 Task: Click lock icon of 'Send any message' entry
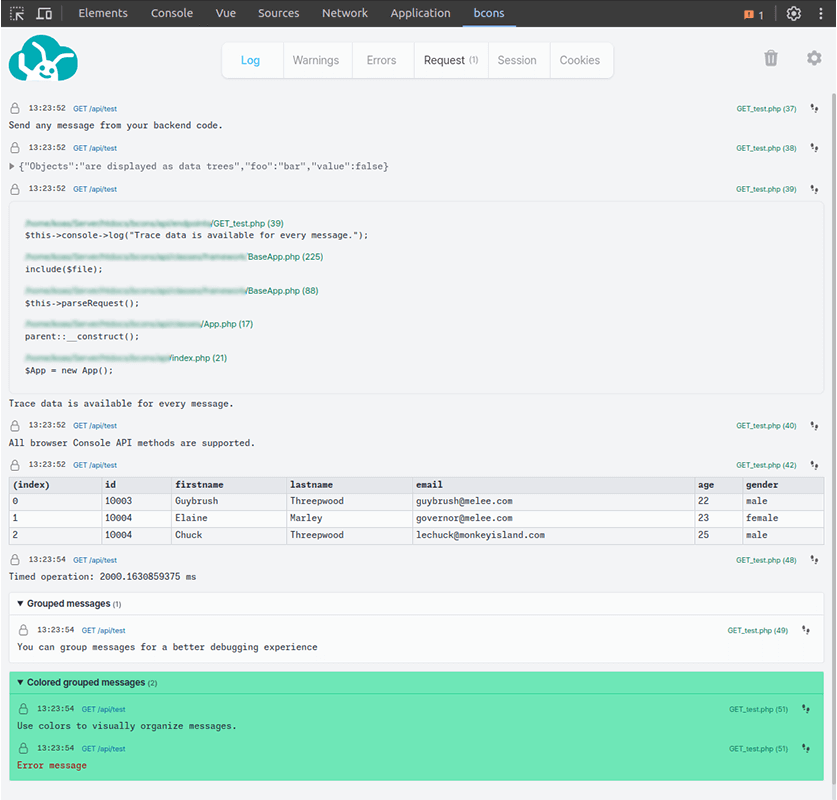[15, 108]
